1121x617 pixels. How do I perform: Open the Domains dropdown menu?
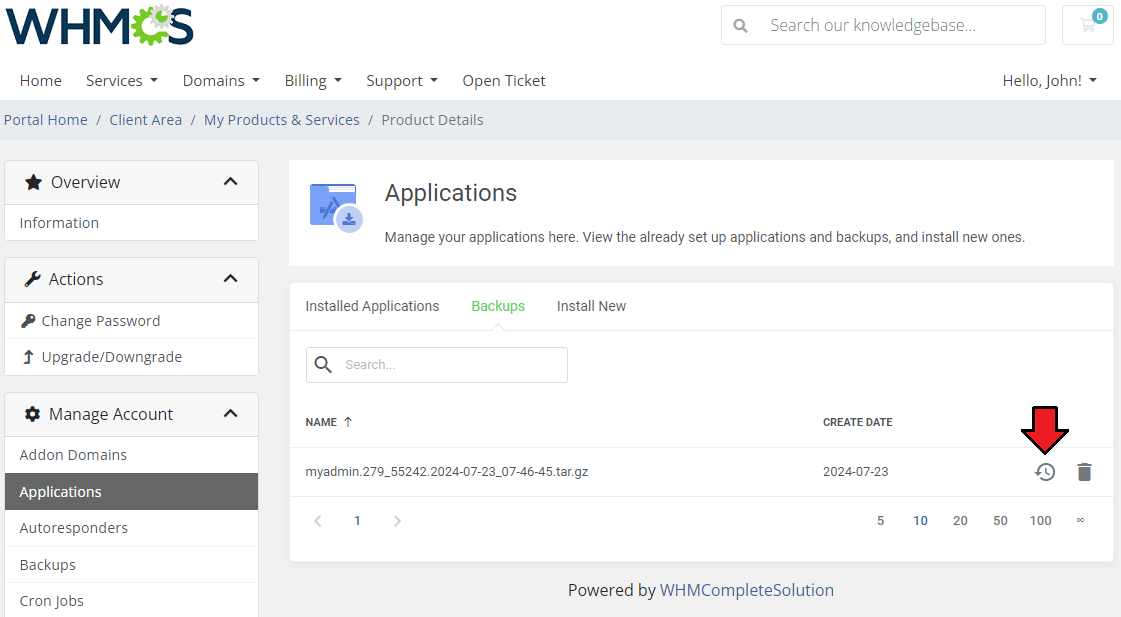pyautogui.click(x=221, y=81)
